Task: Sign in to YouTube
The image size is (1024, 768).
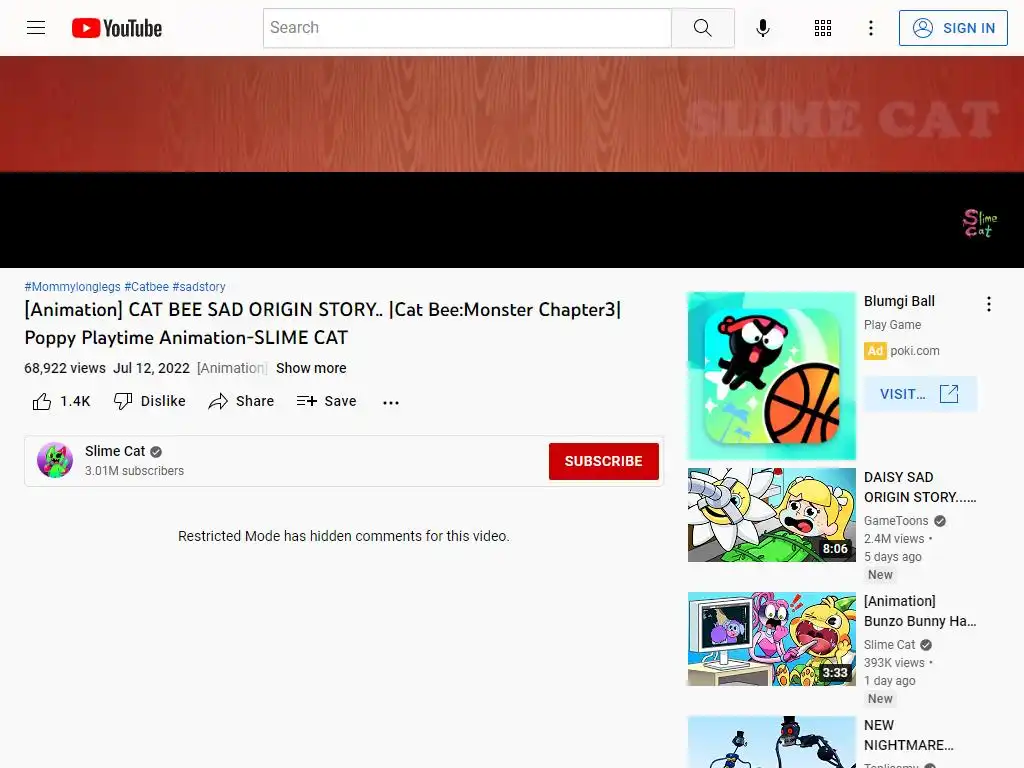Action: coord(953,28)
